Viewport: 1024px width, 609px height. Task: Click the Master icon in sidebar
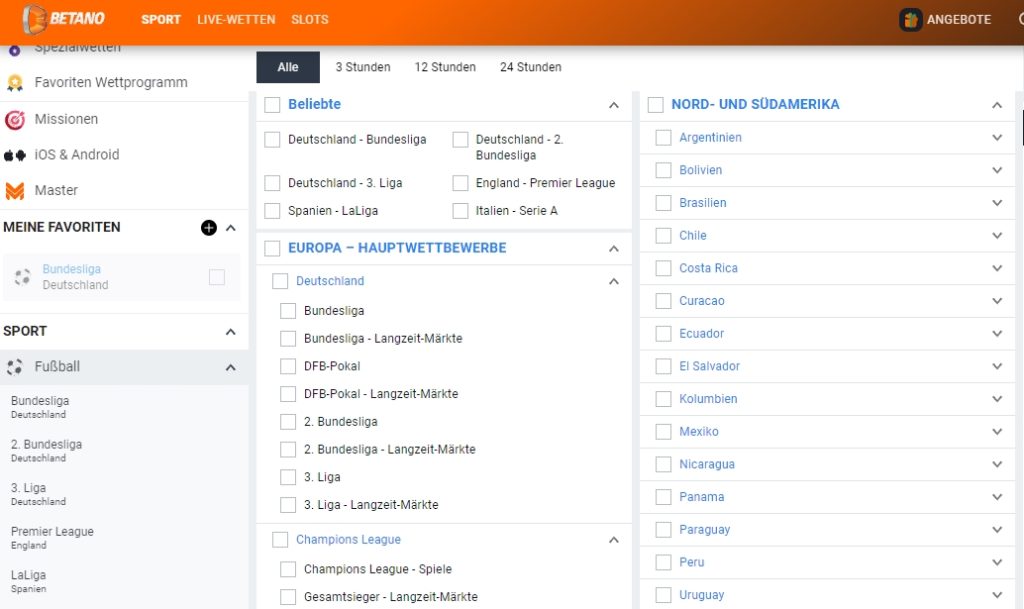(x=15, y=190)
